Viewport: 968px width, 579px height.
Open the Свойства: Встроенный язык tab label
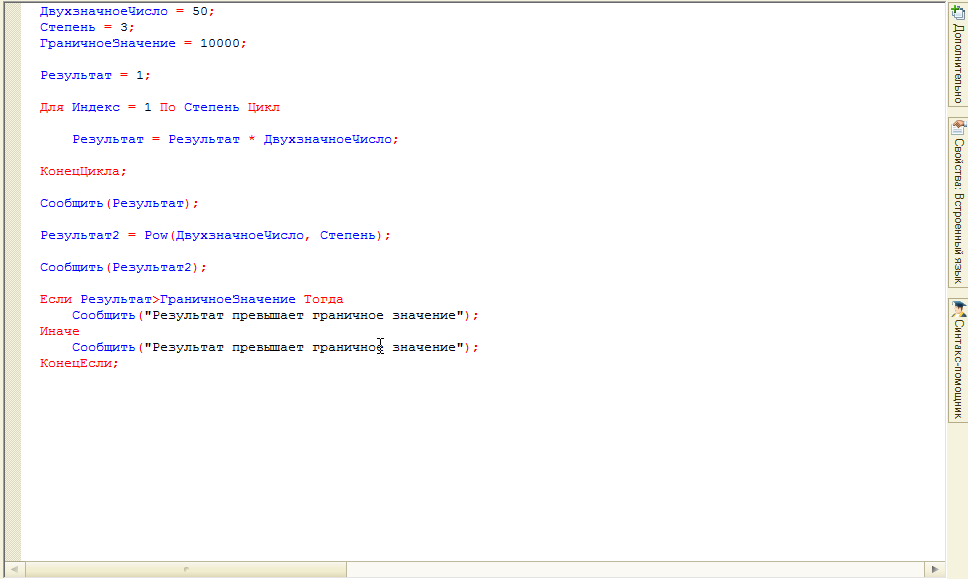pyautogui.click(x=958, y=210)
